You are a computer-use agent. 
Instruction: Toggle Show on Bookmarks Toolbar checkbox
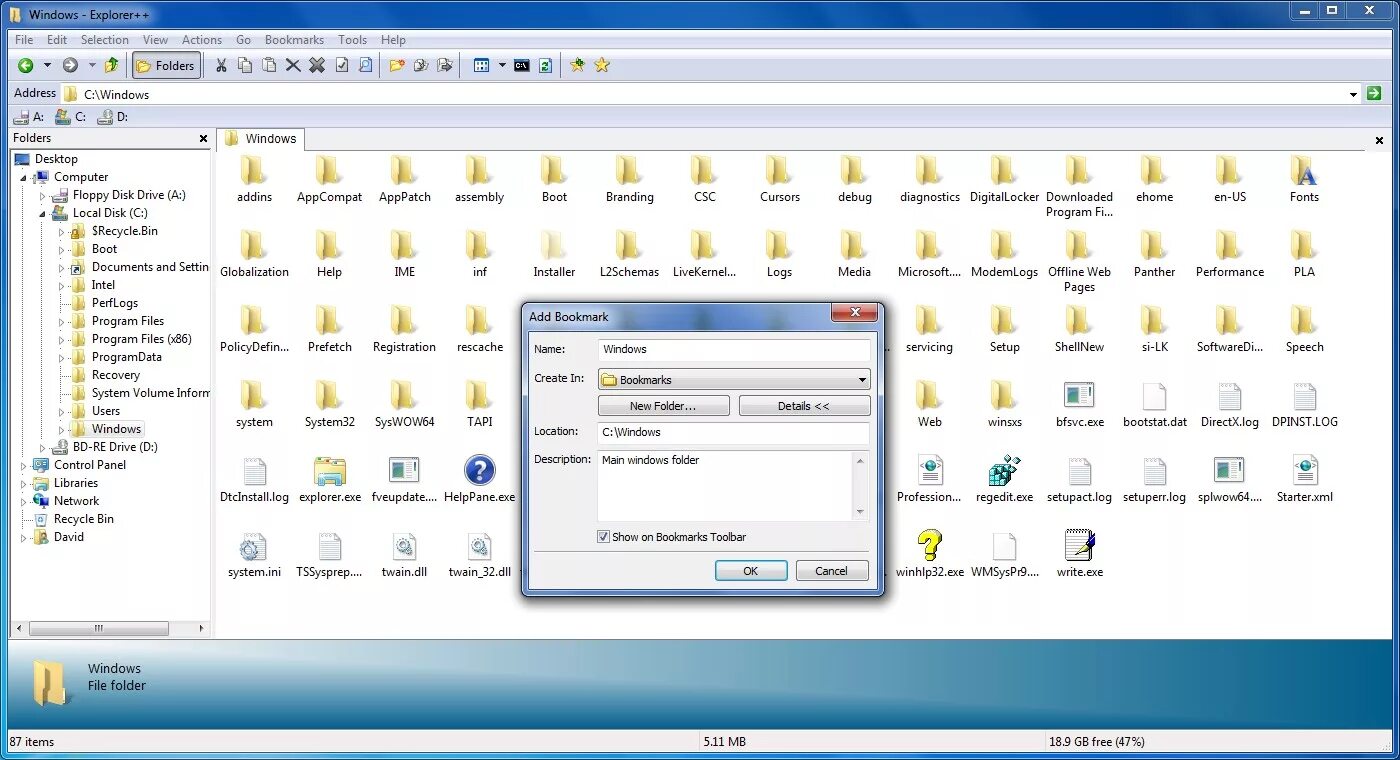coord(603,537)
